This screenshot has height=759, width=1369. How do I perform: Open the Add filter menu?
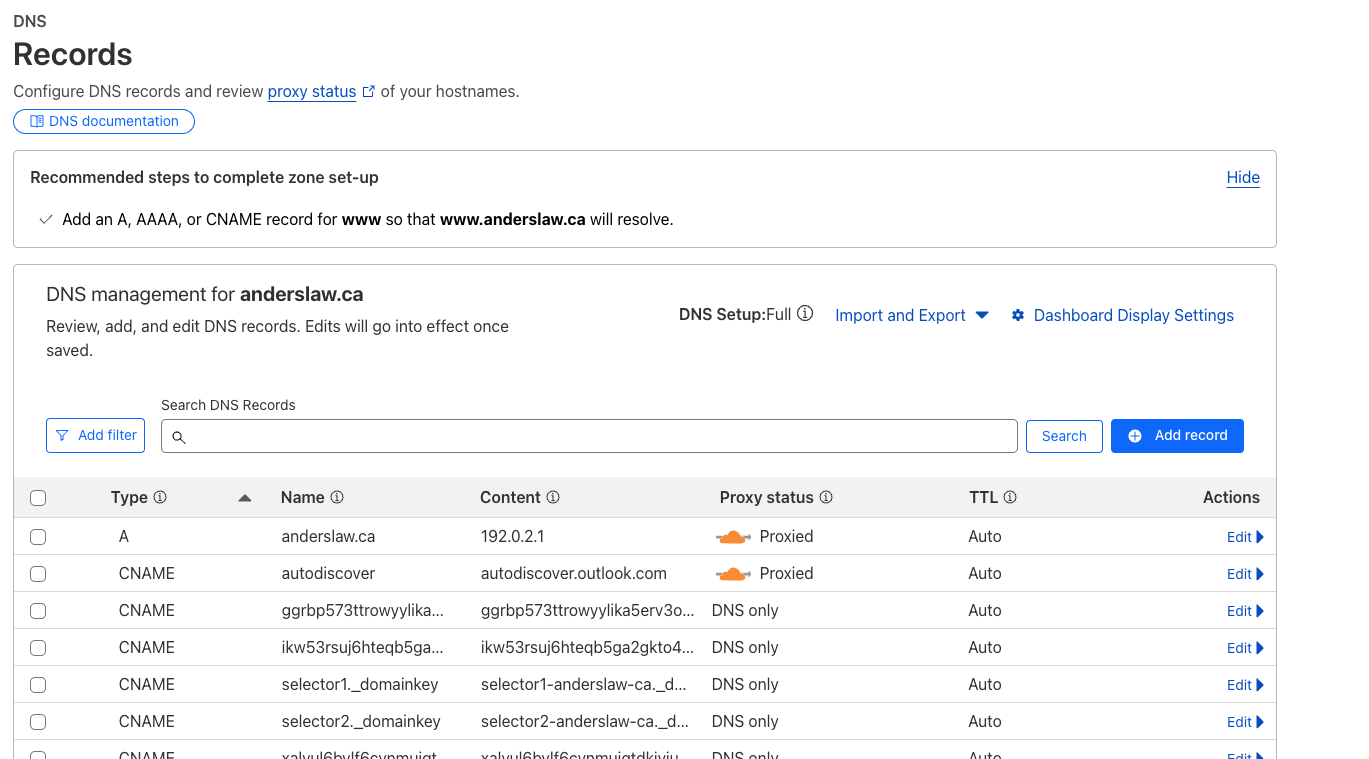pos(96,436)
